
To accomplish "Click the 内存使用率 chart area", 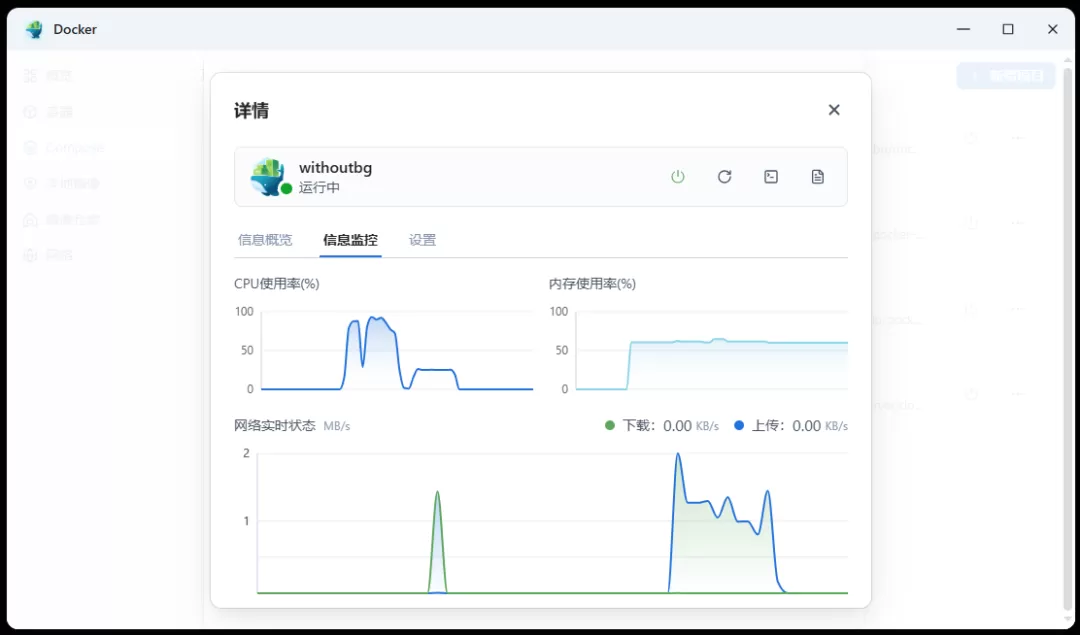I will [x=712, y=350].
